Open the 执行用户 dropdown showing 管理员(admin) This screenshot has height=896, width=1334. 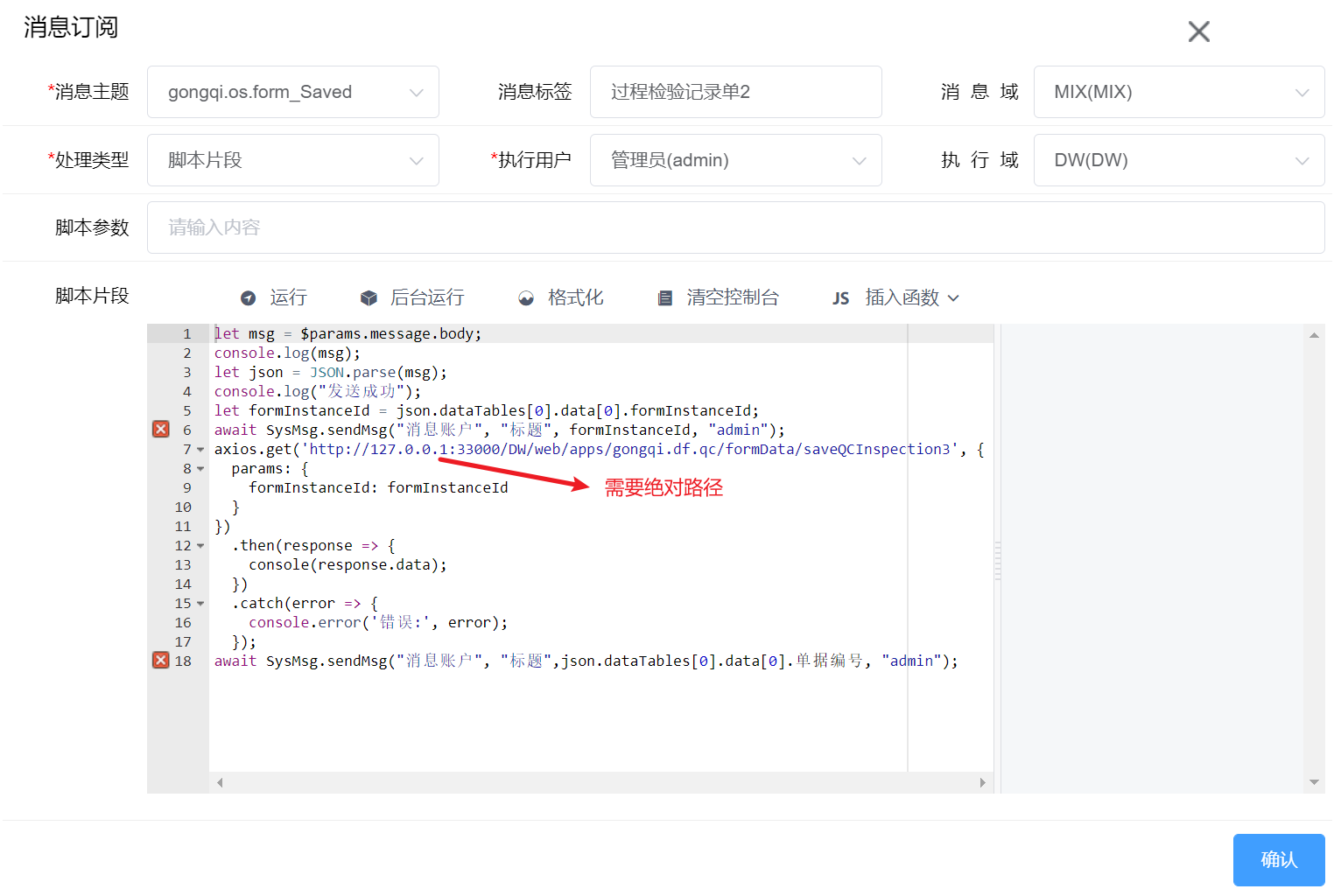click(x=735, y=160)
